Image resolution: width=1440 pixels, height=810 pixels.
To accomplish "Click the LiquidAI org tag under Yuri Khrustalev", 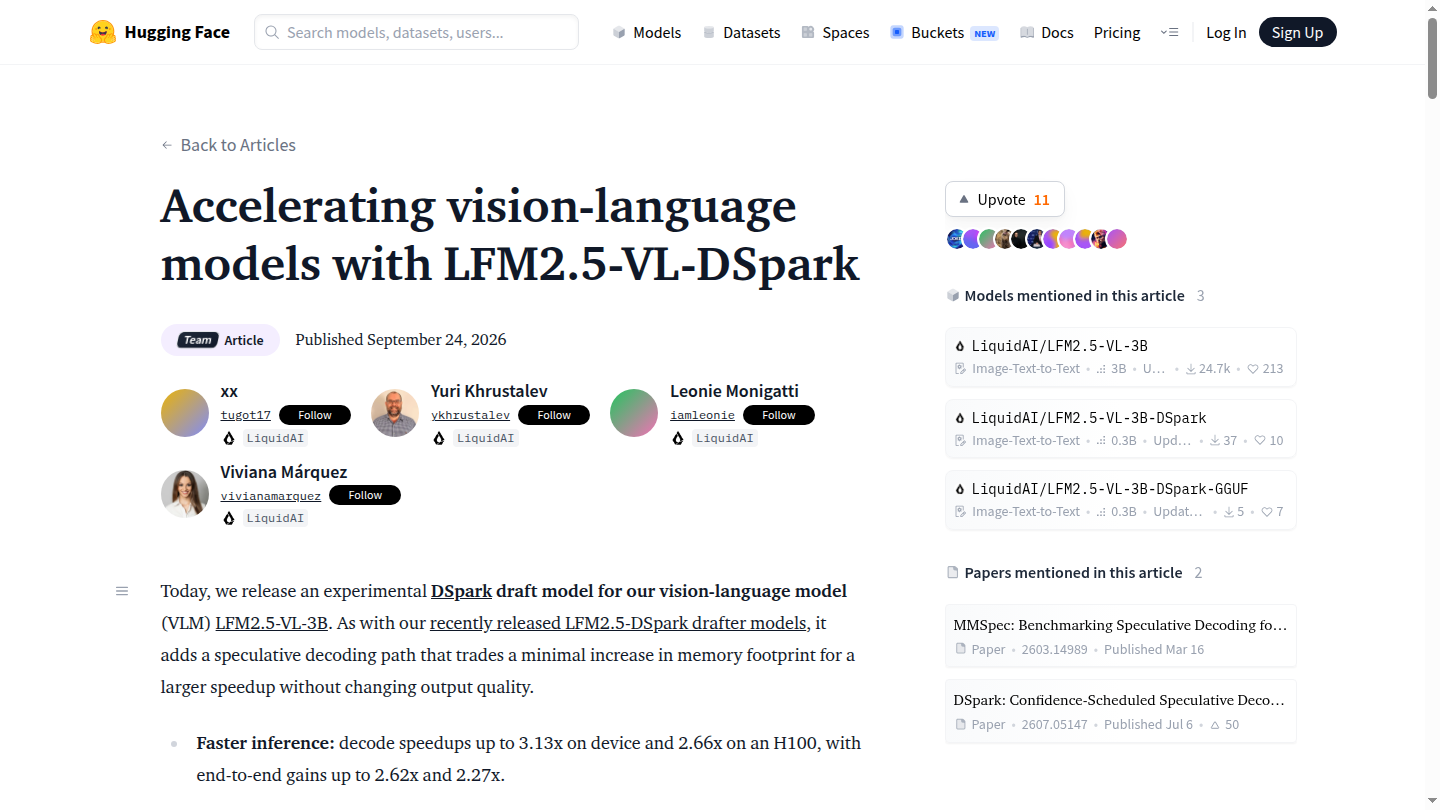I will click(x=485, y=438).
